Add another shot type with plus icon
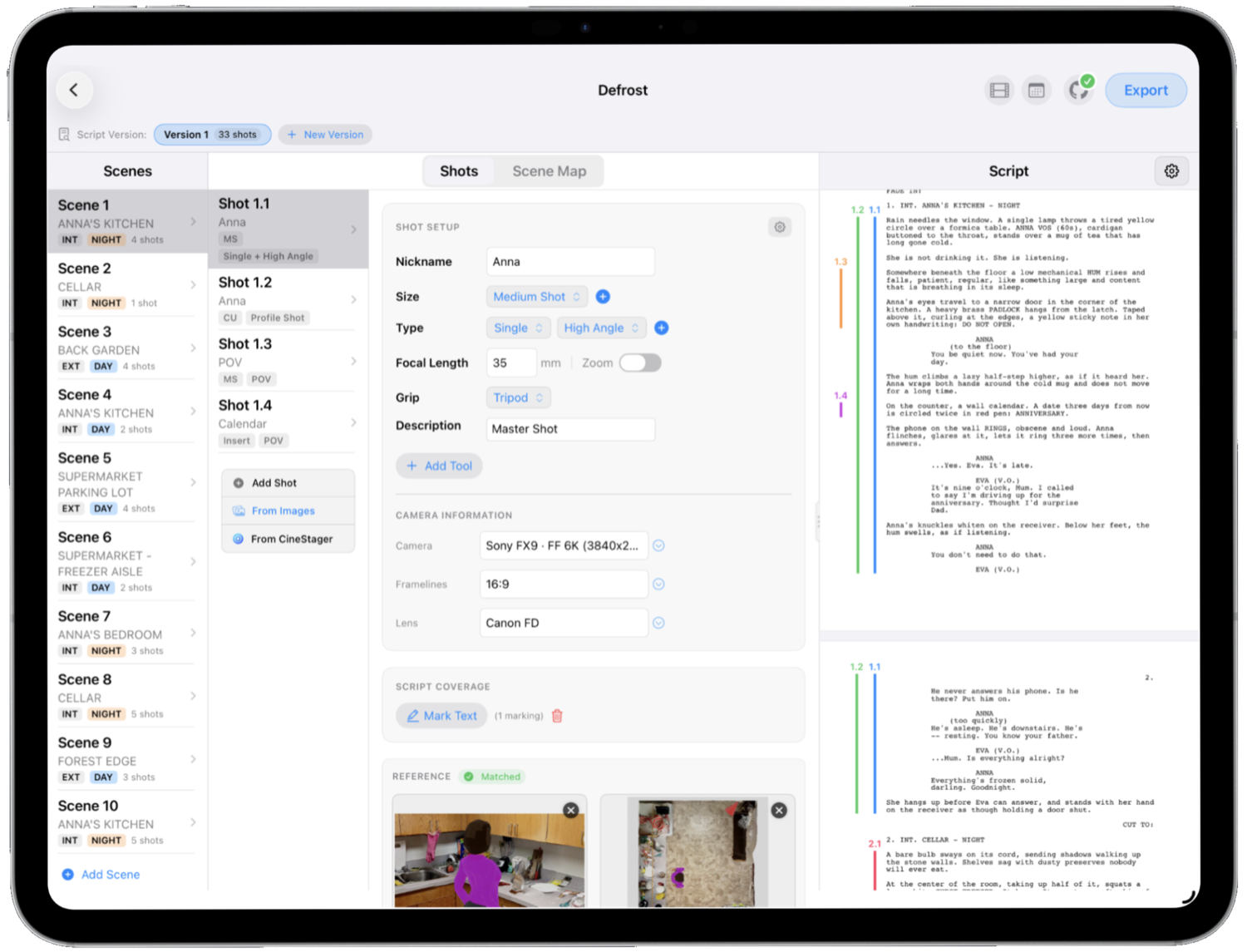Viewport: 1247px width, 952px height. coord(662,328)
